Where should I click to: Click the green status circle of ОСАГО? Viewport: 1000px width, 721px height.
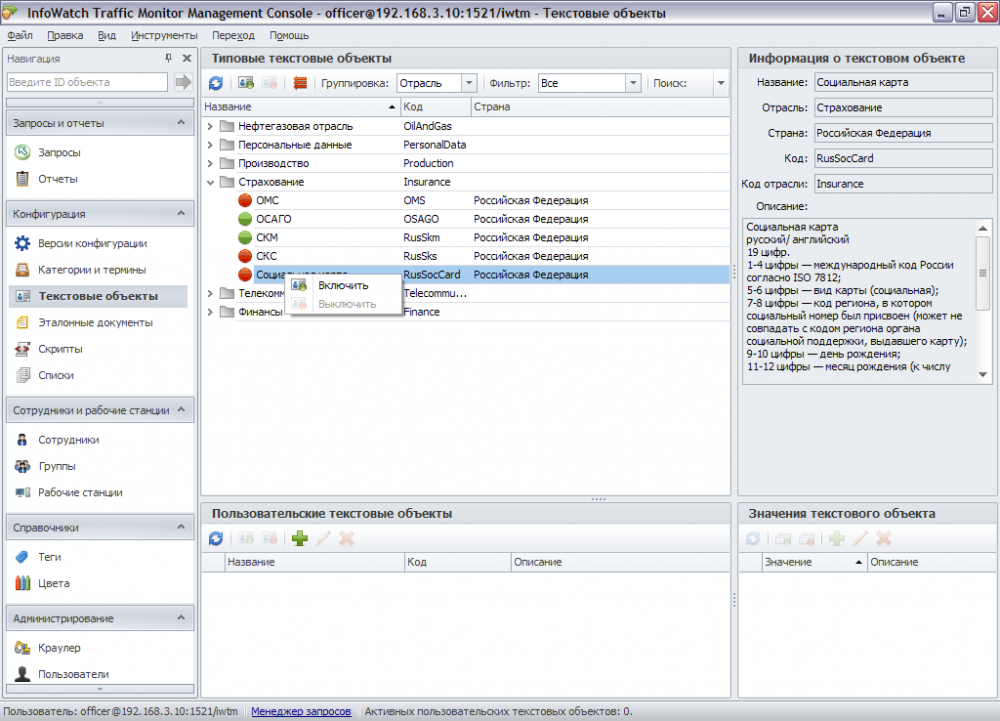245,219
